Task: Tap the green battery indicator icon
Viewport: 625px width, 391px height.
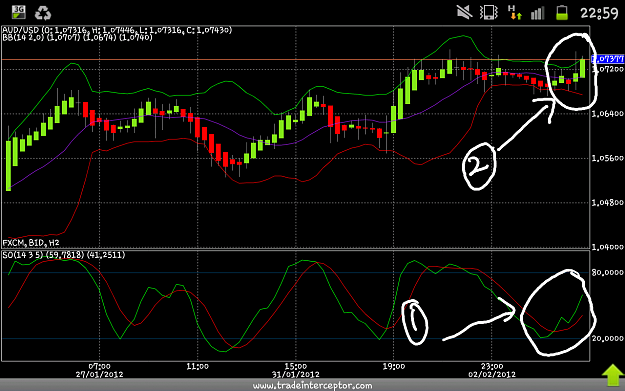Action: pos(562,13)
